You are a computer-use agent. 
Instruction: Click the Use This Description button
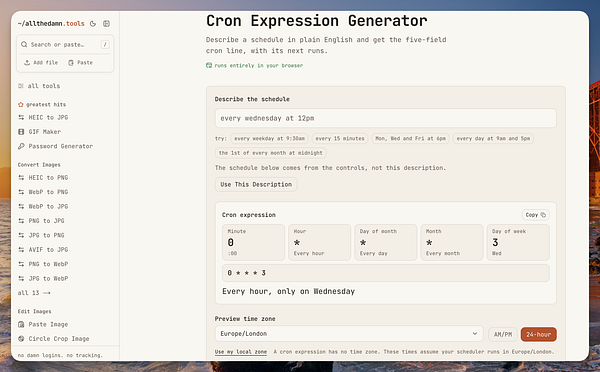pos(256,184)
